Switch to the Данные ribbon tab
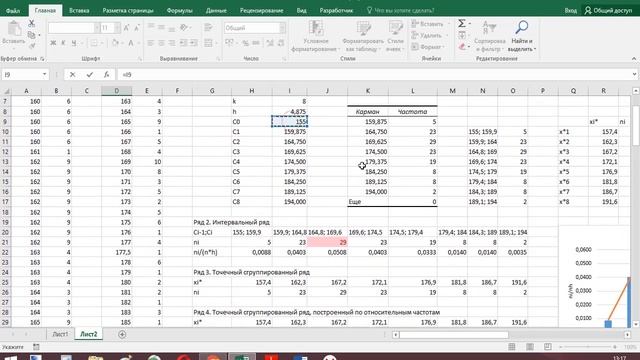 pos(216,11)
